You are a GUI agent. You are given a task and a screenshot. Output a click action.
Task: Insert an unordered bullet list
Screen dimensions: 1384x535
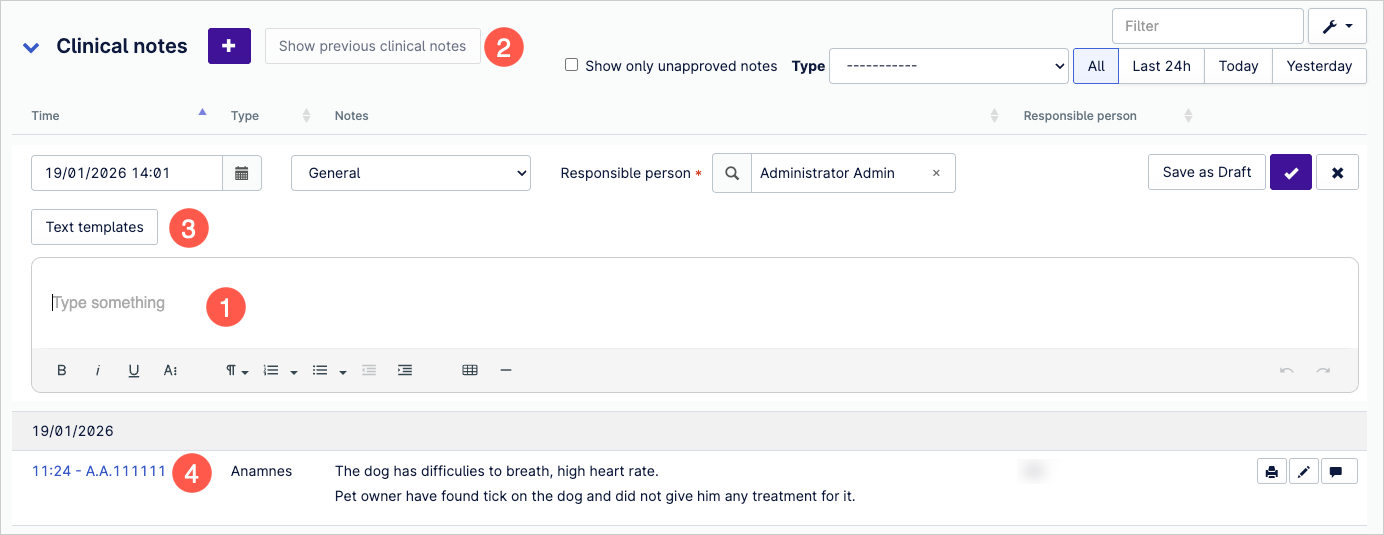(x=320, y=370)
